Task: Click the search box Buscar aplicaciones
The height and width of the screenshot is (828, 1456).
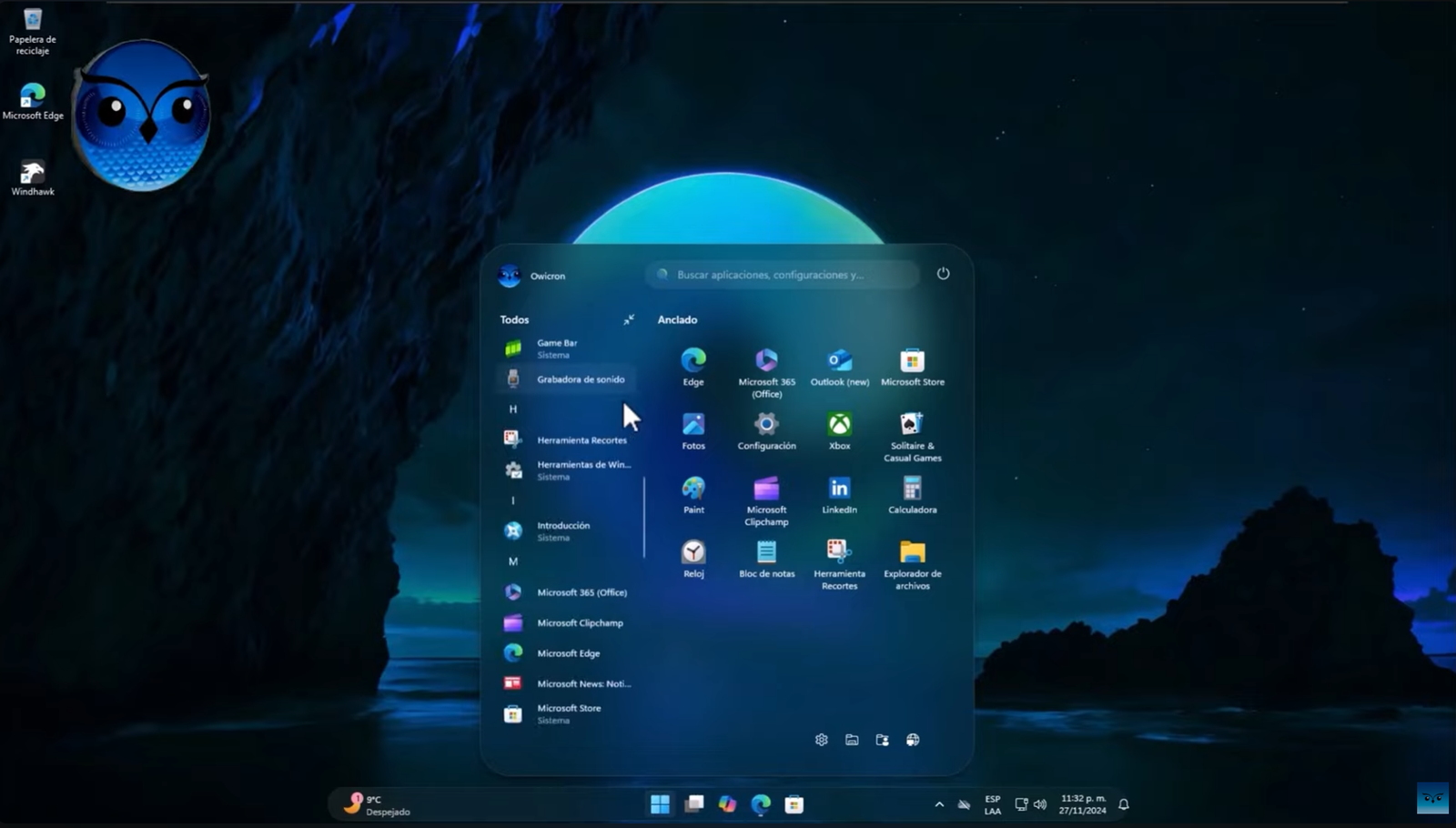Action: click(783, 275)
